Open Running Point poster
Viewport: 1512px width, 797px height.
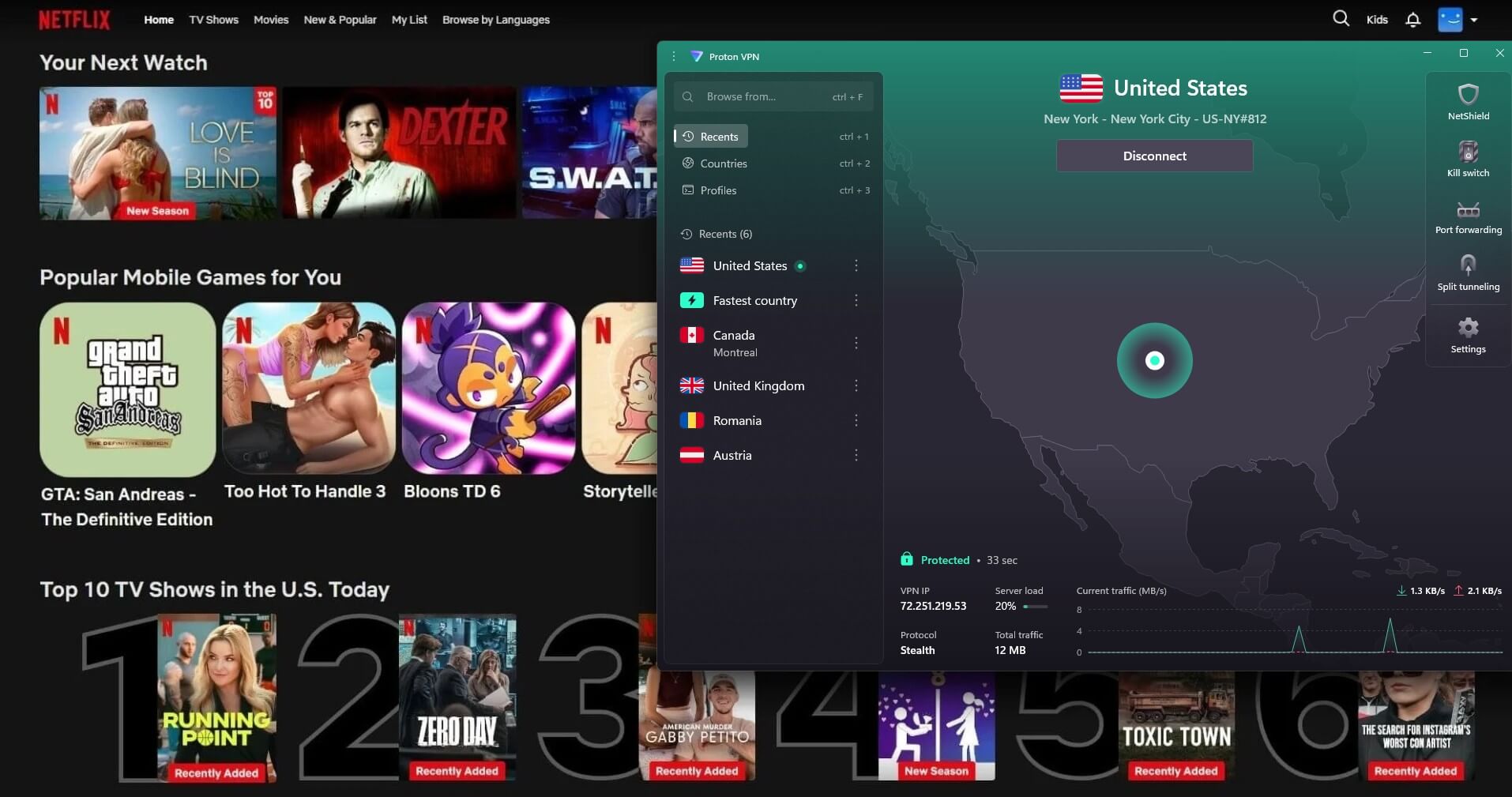pos(216,697)
